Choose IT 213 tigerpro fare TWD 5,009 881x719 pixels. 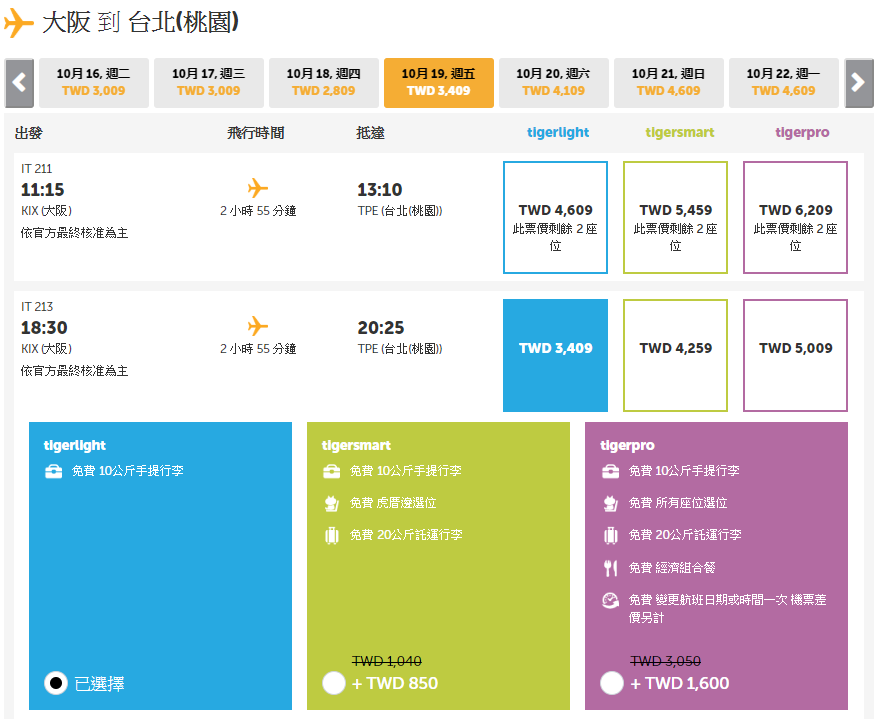point(795,355)
